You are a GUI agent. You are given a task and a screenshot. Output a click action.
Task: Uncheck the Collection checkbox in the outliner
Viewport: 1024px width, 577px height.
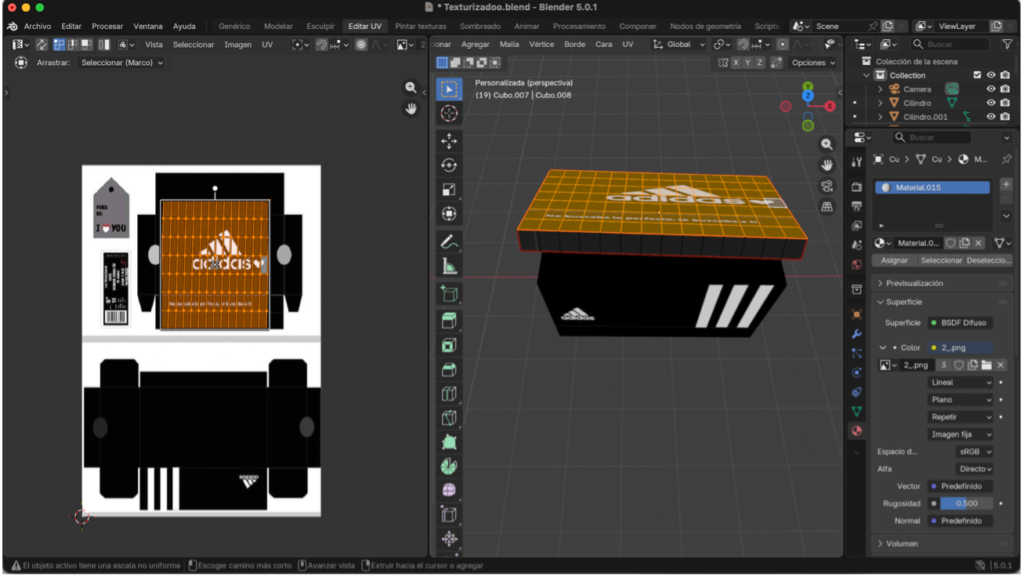[x=977, y=75]
